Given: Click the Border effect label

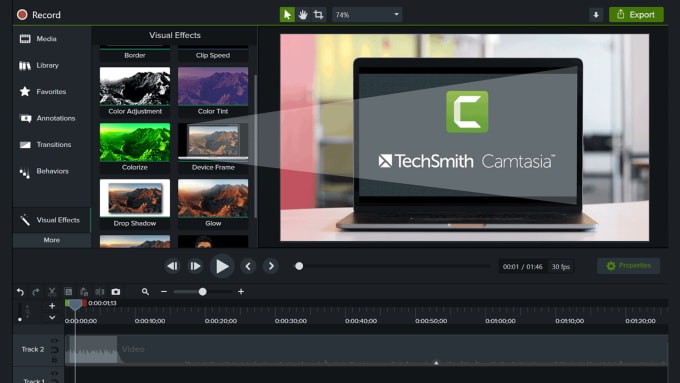Looking at the screenshot, I should 135,56.
